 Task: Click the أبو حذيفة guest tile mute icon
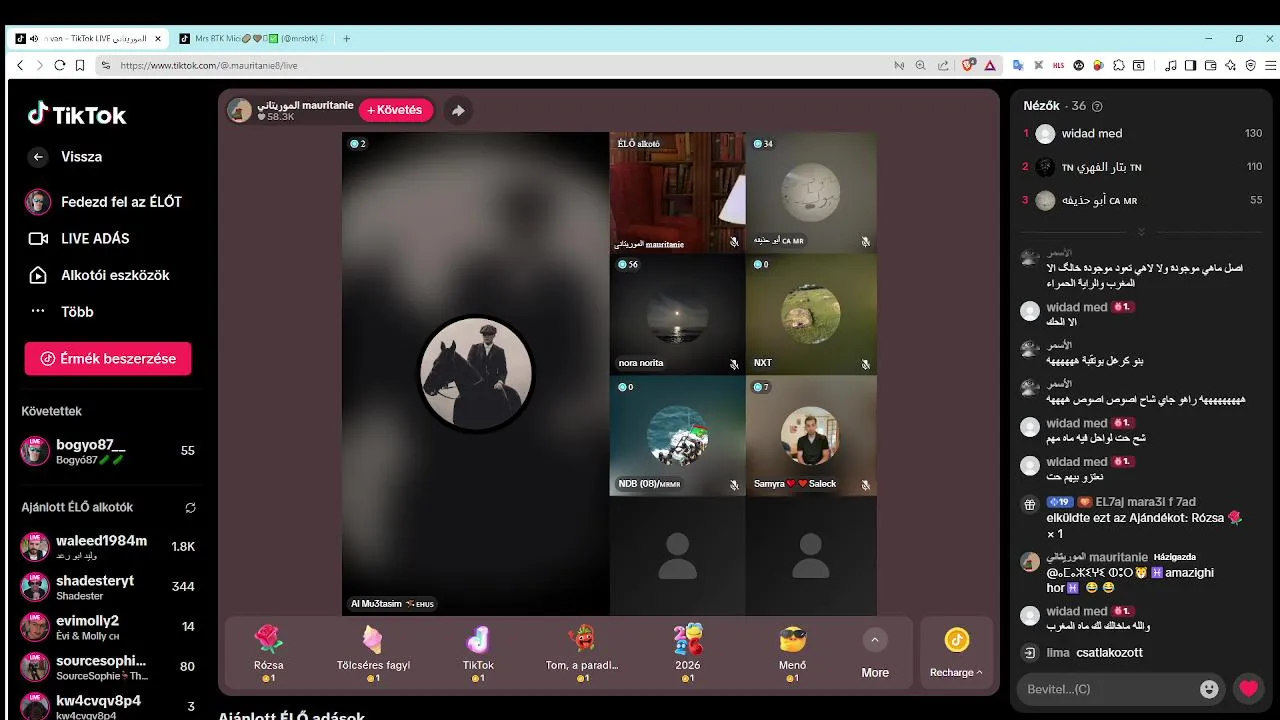[866, 242]
